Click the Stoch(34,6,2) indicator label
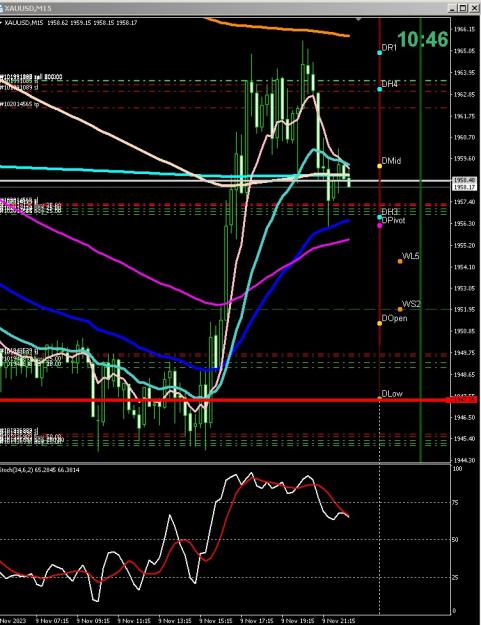Viewport: 481px width, 625px height. [40, 470]
